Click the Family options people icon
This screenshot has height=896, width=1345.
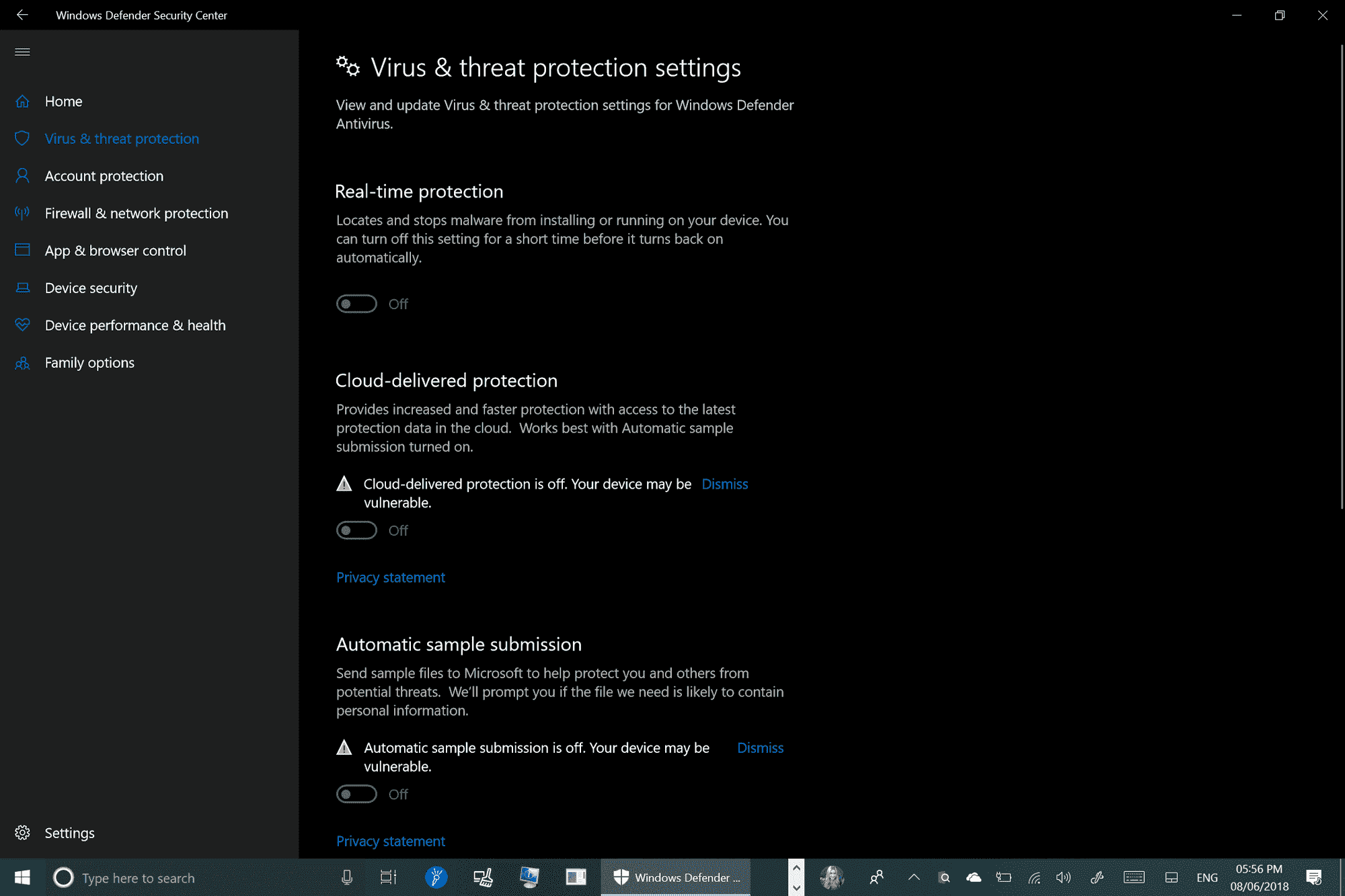tap(22, 362)
